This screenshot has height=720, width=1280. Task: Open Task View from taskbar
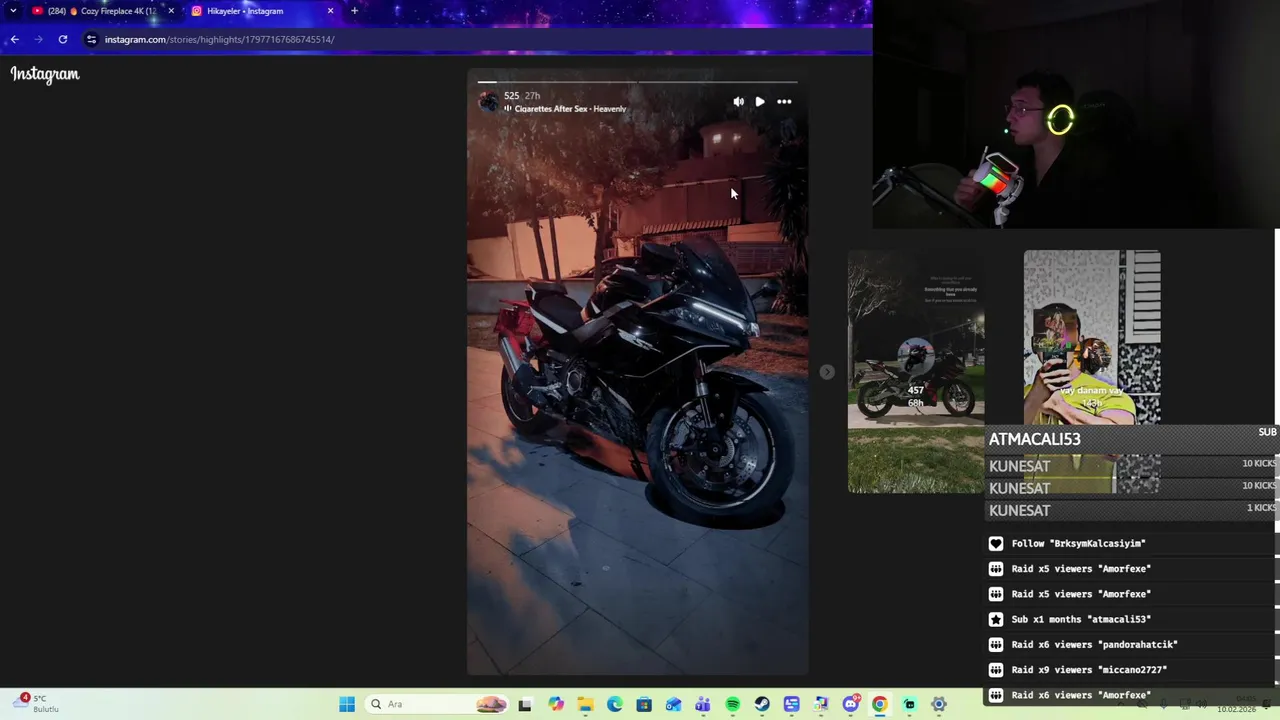coord(525,704)
